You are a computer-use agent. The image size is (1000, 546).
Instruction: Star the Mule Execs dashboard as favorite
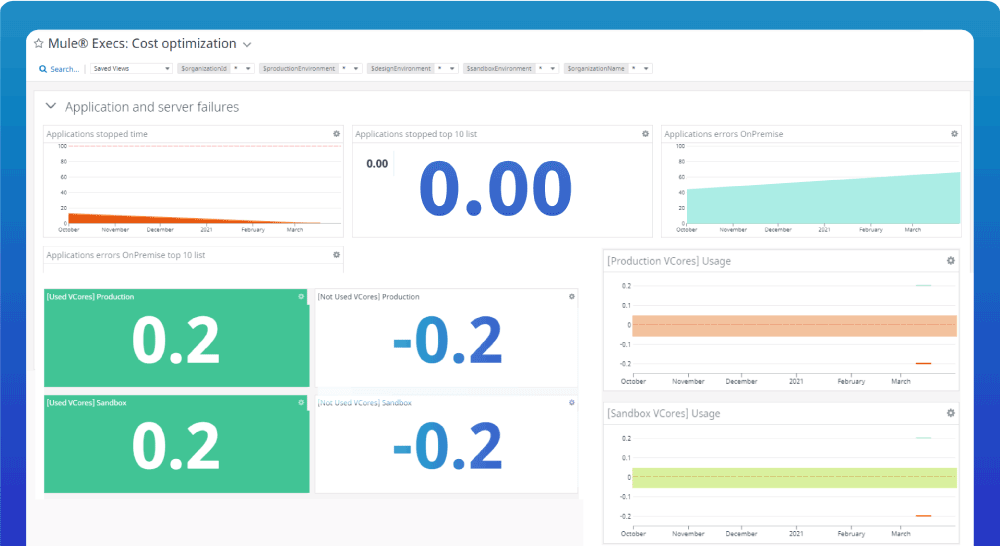click(x=39, y=44)
